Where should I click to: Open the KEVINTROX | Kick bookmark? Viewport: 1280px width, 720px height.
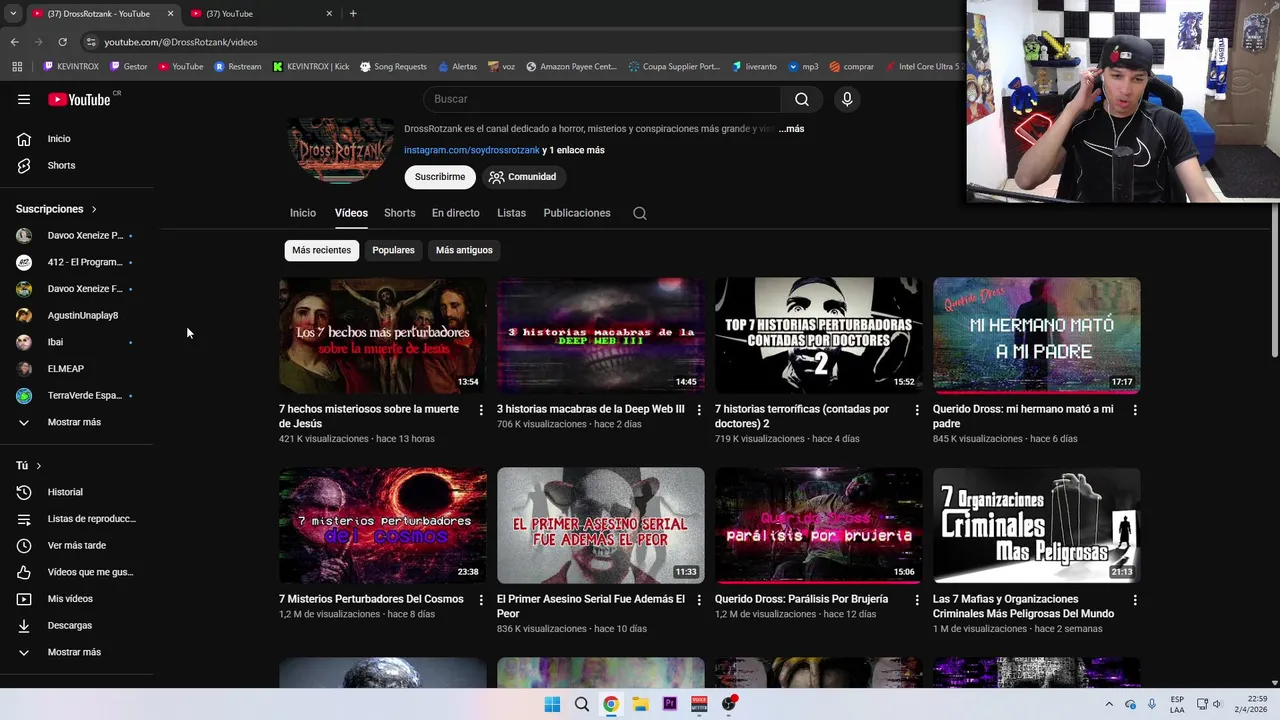pyautogui.click(x=310, y=67)
